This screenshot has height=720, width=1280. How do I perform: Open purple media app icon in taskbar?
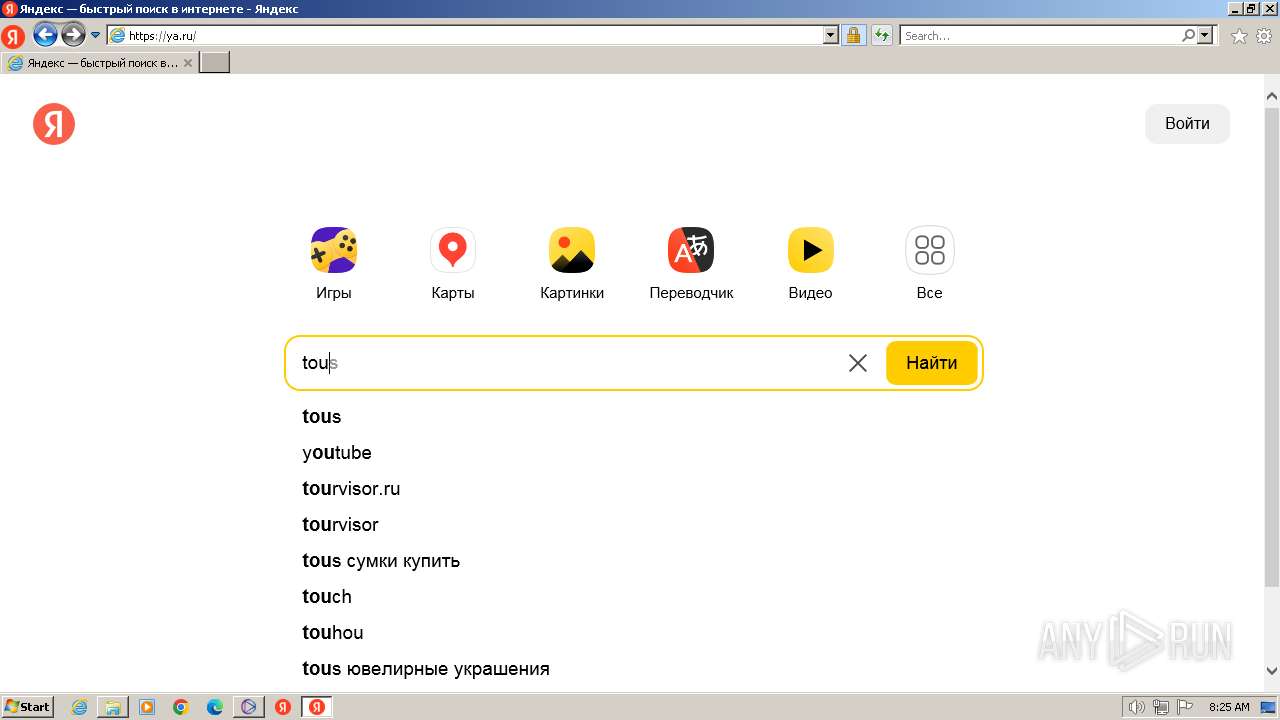point(249,707)
